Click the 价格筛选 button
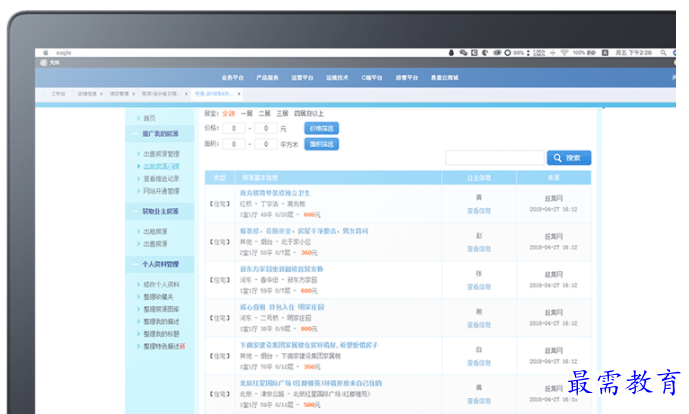Viewport: 689px width, 414px height. tap(322, 128)
